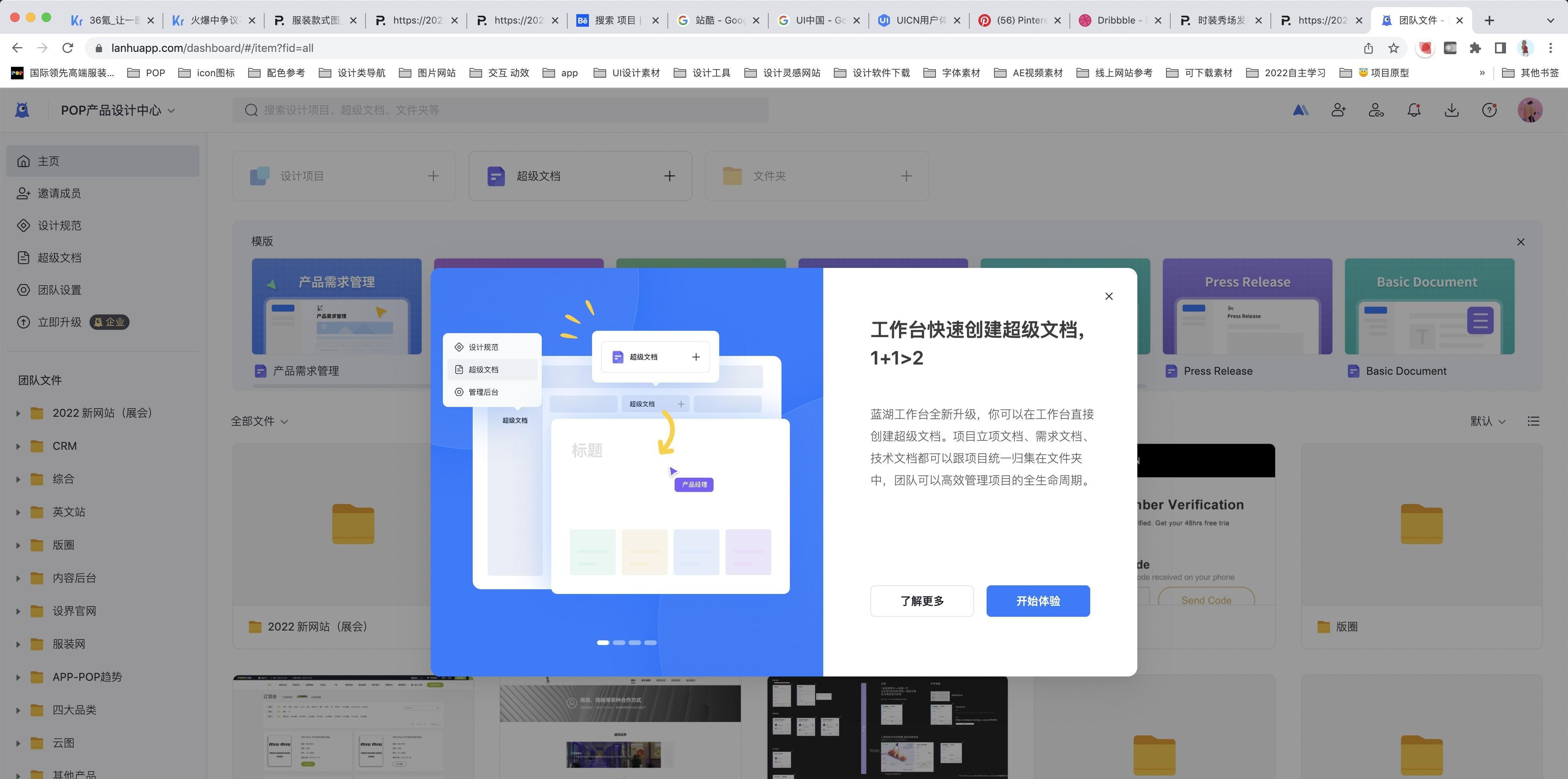Select the 云图 folder
Image resolution: width=1568 pixels, height=779 pixels.
point(63,742)
